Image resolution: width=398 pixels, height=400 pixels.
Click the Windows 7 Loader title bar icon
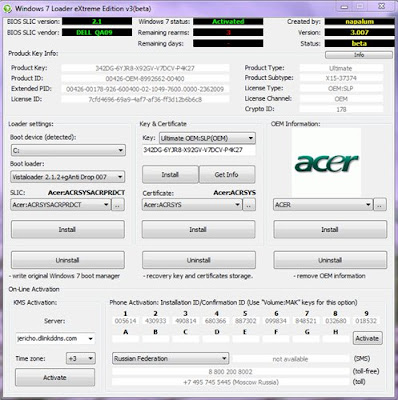(7, 8)
